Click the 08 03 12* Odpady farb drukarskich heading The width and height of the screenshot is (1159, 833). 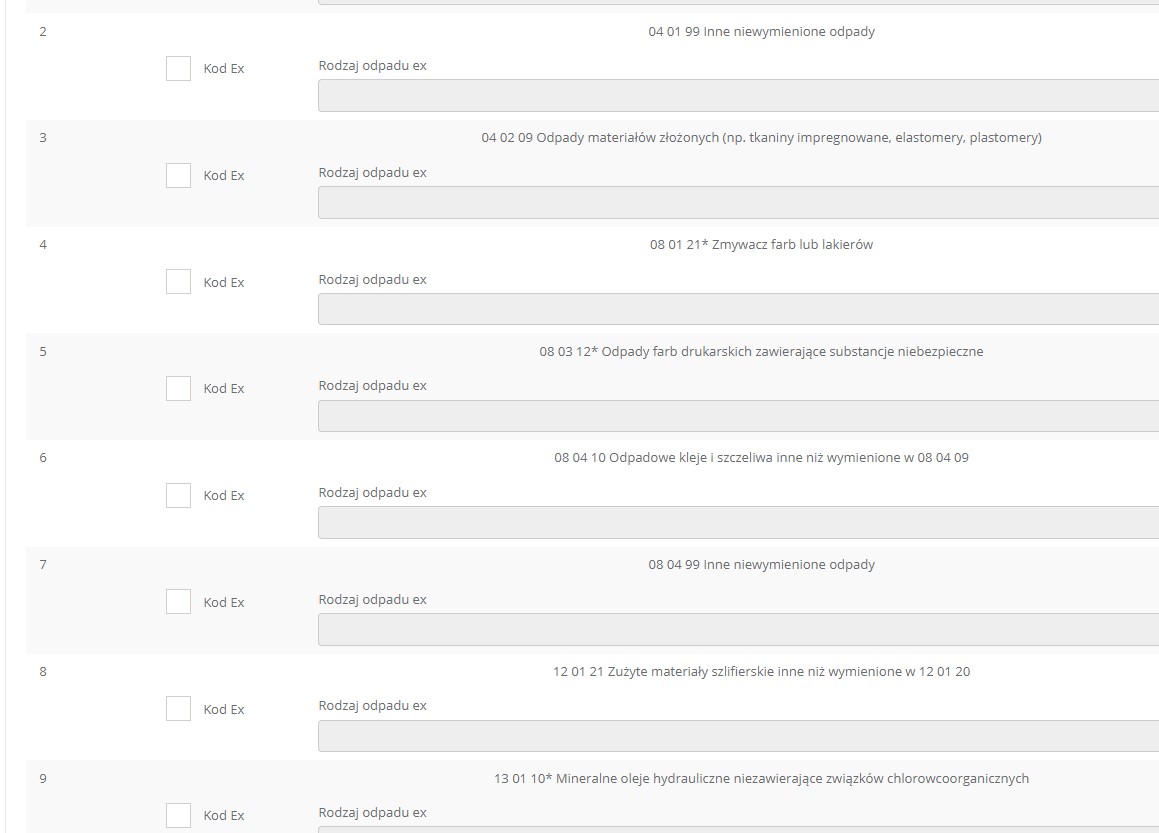tap(761, 351)
